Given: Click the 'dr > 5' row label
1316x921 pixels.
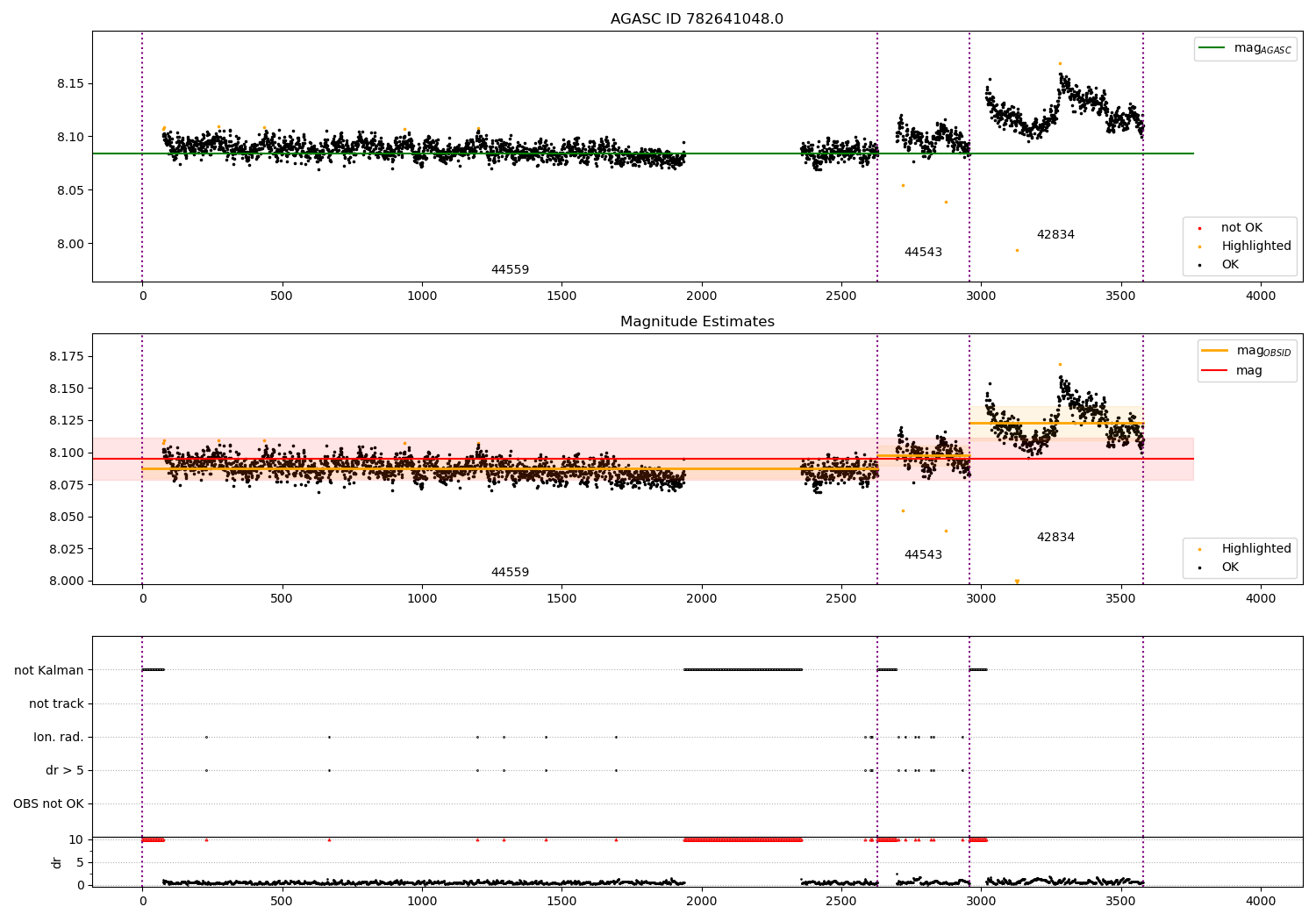Looking at the screenshot, I should [65, 771].
